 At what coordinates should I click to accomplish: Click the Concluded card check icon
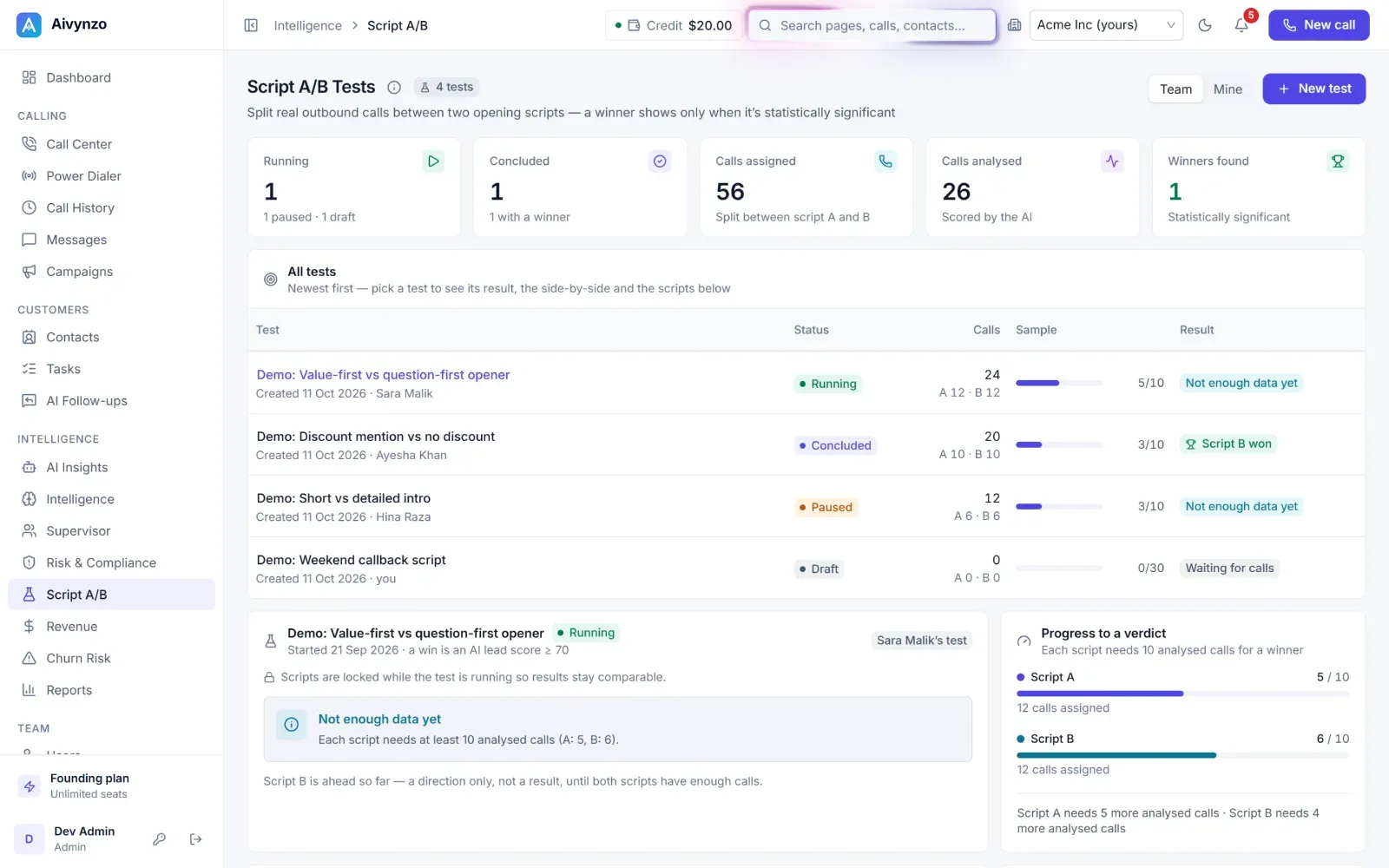(660, 161)
